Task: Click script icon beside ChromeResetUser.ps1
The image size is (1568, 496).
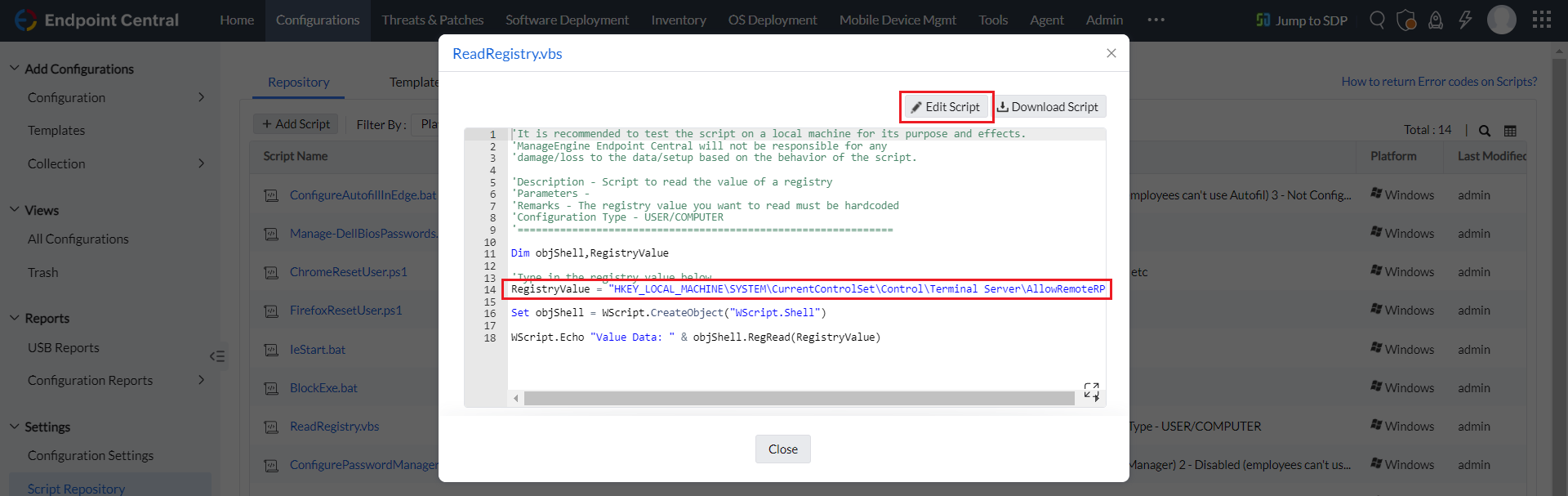Action: (x=271, y=272)
